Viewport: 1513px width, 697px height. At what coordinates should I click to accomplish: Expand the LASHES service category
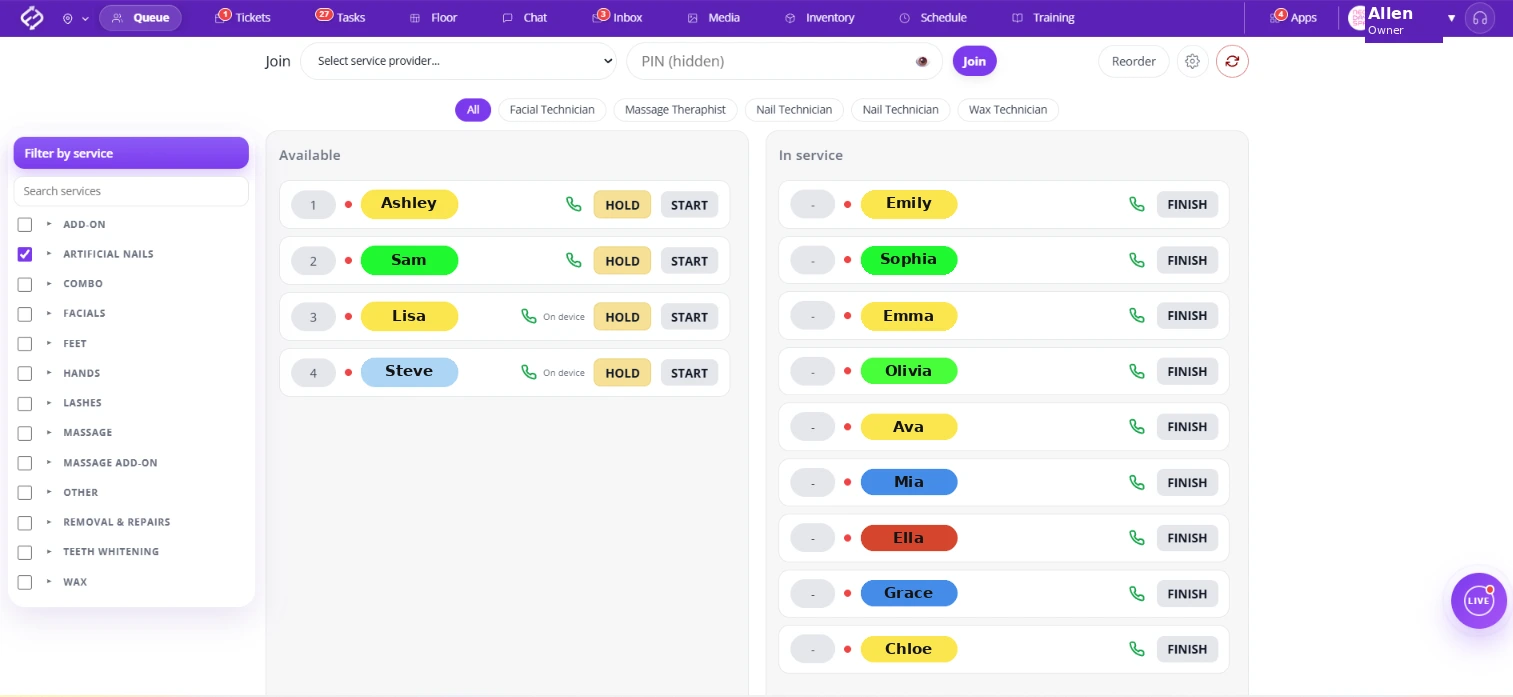[x=49, y=403]
